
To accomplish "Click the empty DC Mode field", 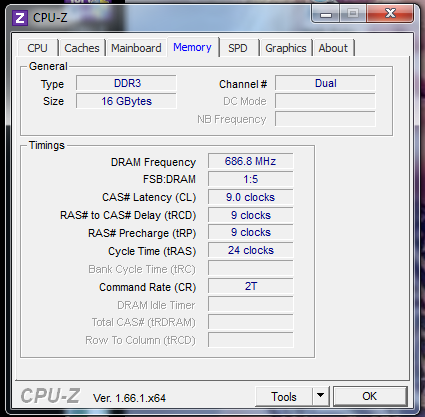I will point(325,101).
